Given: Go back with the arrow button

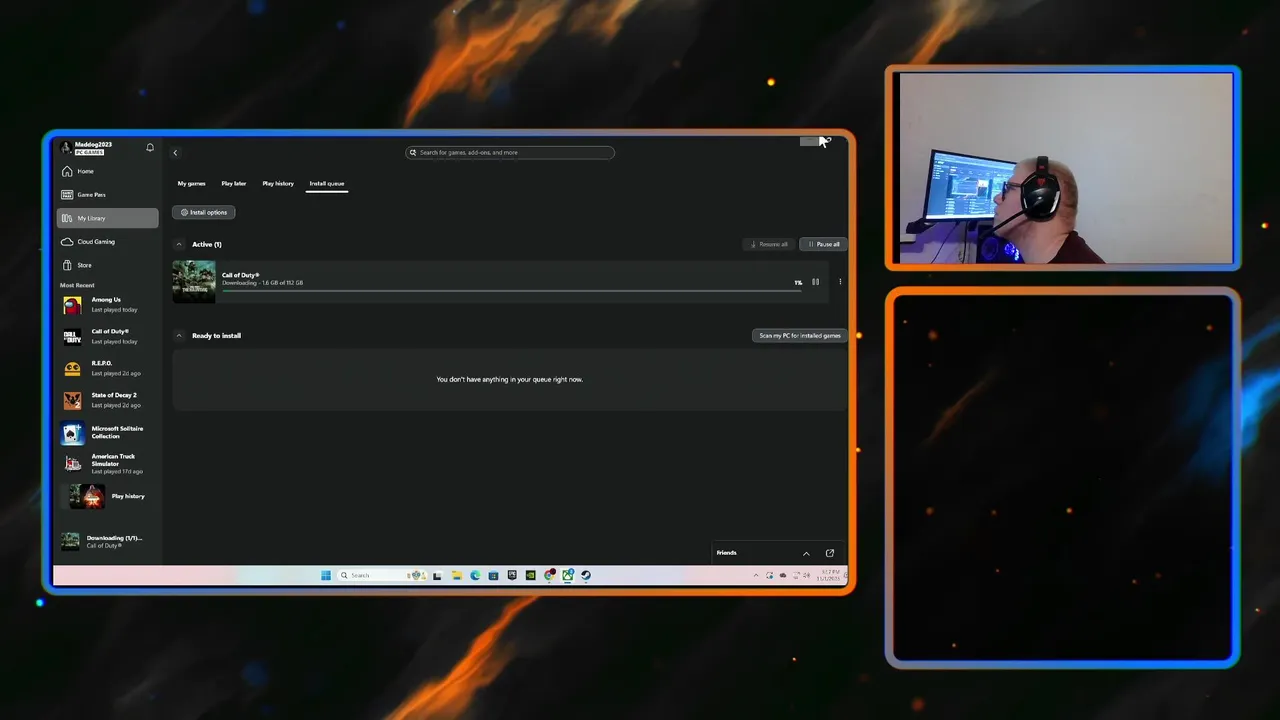Looking at the screenshot, I should click(x=175, y=153).
